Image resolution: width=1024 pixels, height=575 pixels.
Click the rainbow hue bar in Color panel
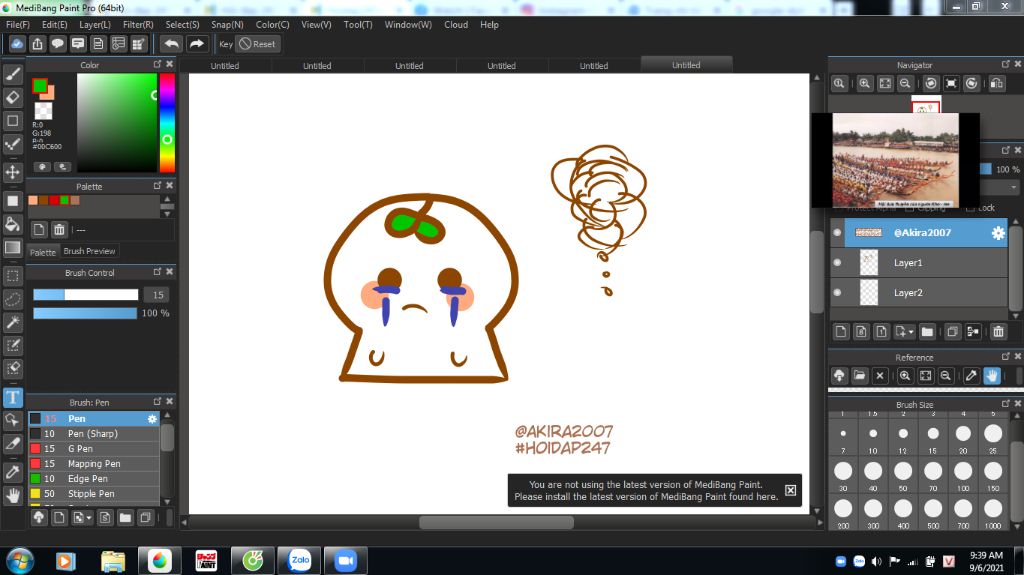click(x=167, y=123)
